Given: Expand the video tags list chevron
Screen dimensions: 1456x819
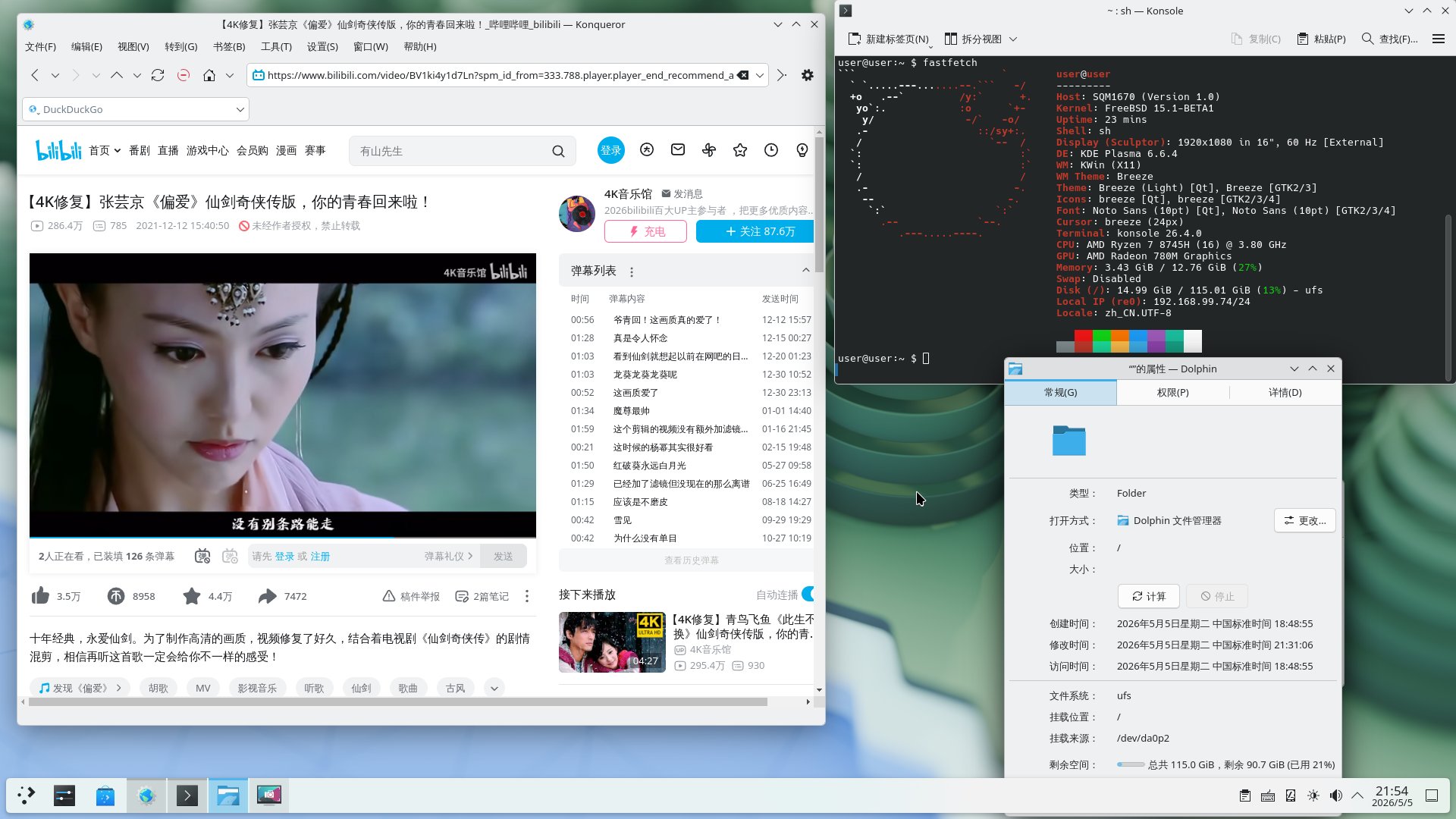Looking at the screenshot, I should coord(494,688).
